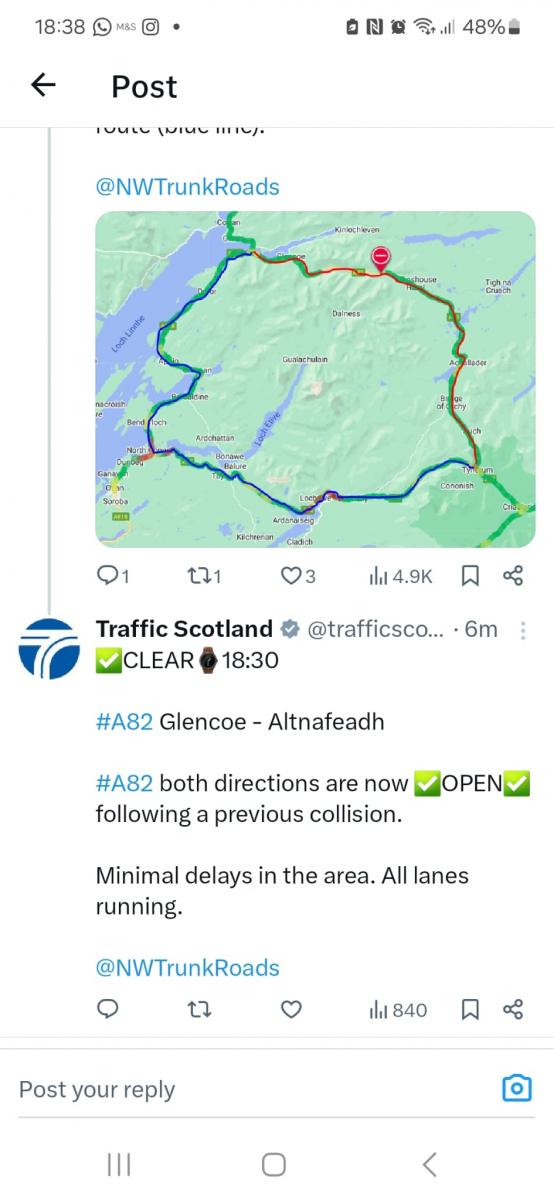
Task: Repost the CLEAR 18:30 post
Action: pyautogui.click(x=198, y=1010)
